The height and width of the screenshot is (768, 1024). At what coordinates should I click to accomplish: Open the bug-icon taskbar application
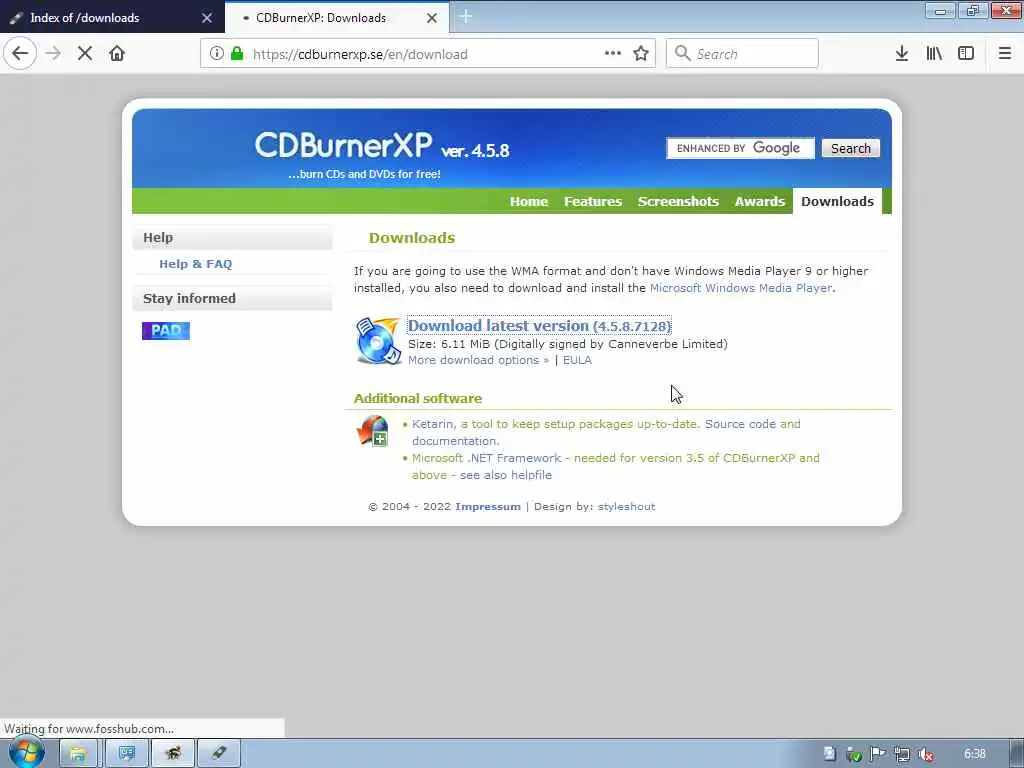(x=172, y=754)
